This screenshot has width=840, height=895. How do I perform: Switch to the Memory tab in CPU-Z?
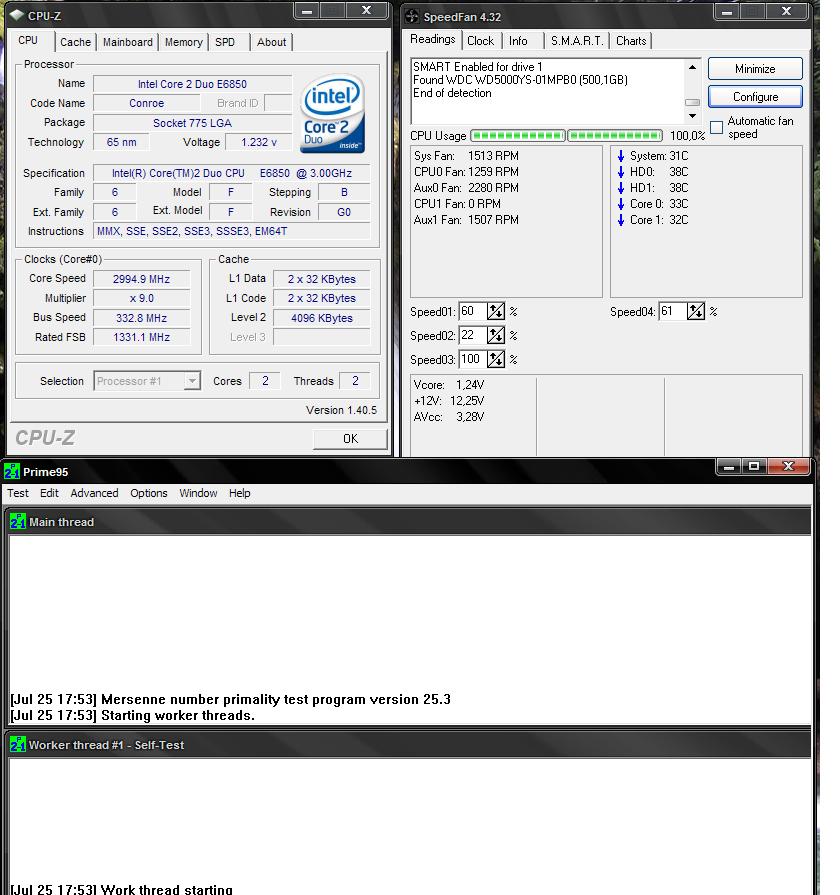click(x=184, y=42)
